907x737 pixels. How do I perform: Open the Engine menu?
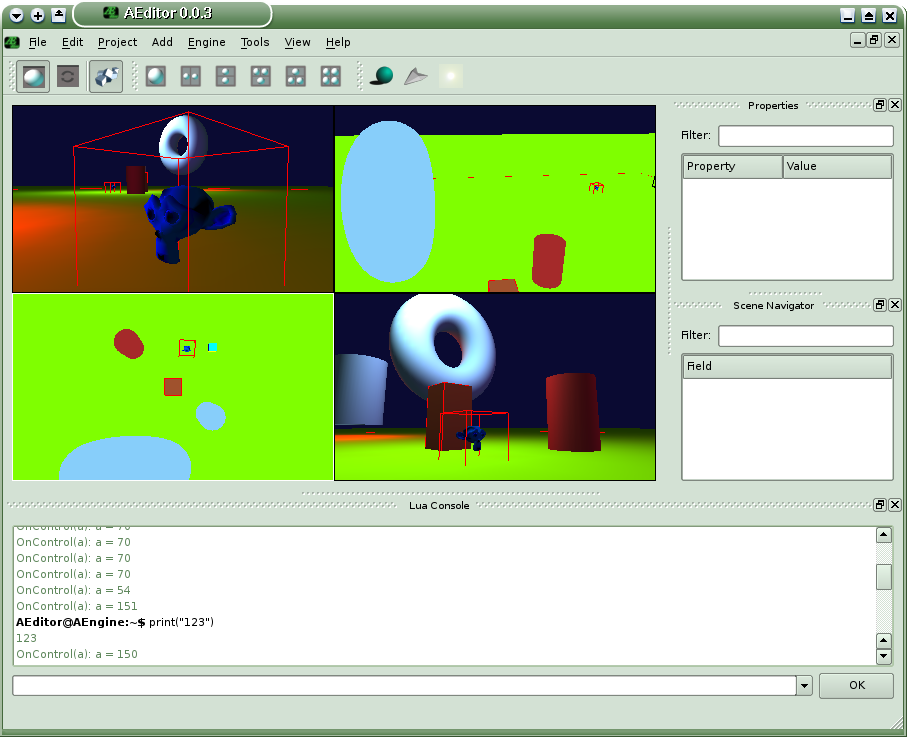coord(206,42)
